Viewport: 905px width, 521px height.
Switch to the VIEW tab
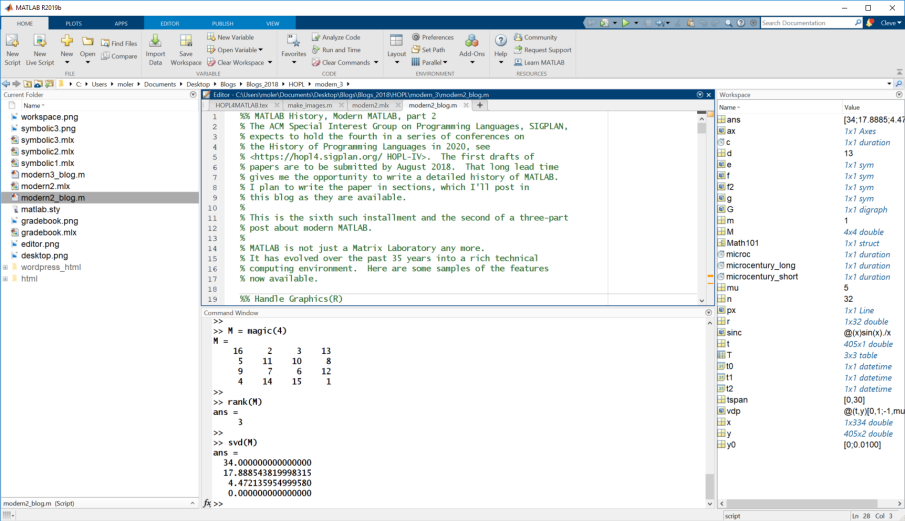pos(272,24)
